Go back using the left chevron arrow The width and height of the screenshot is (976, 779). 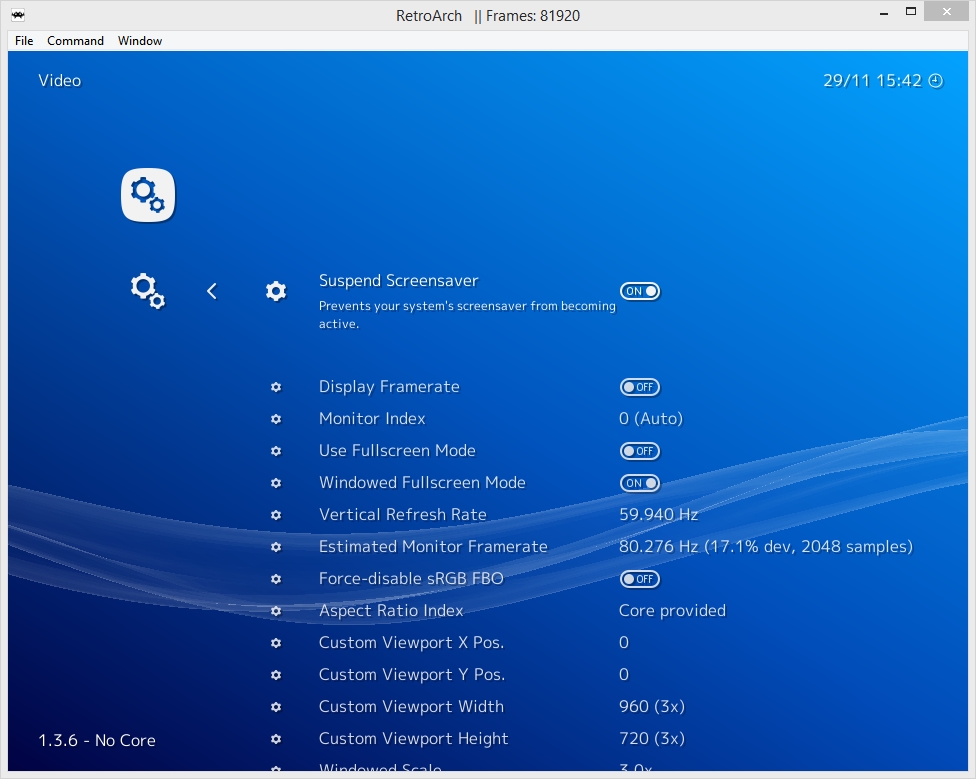click(x=212, y=291)
